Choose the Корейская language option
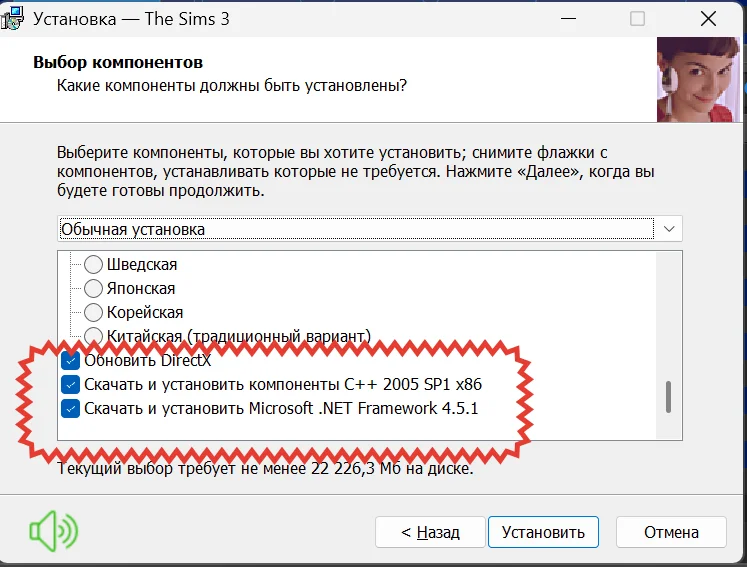The image size is (747, 567). tap(93, 312)
